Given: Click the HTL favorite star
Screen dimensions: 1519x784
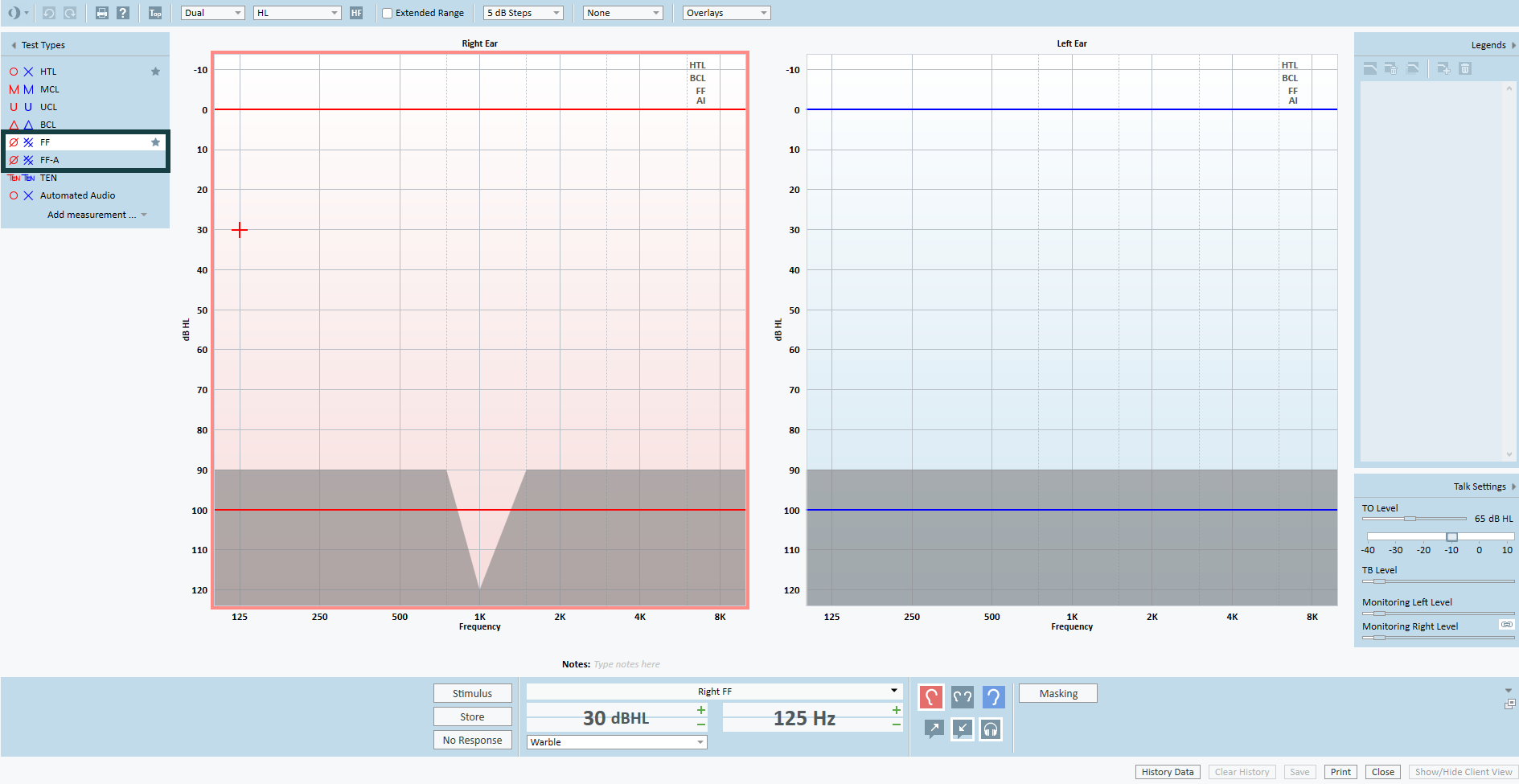Looking at the screenshot, I should 155,72.
